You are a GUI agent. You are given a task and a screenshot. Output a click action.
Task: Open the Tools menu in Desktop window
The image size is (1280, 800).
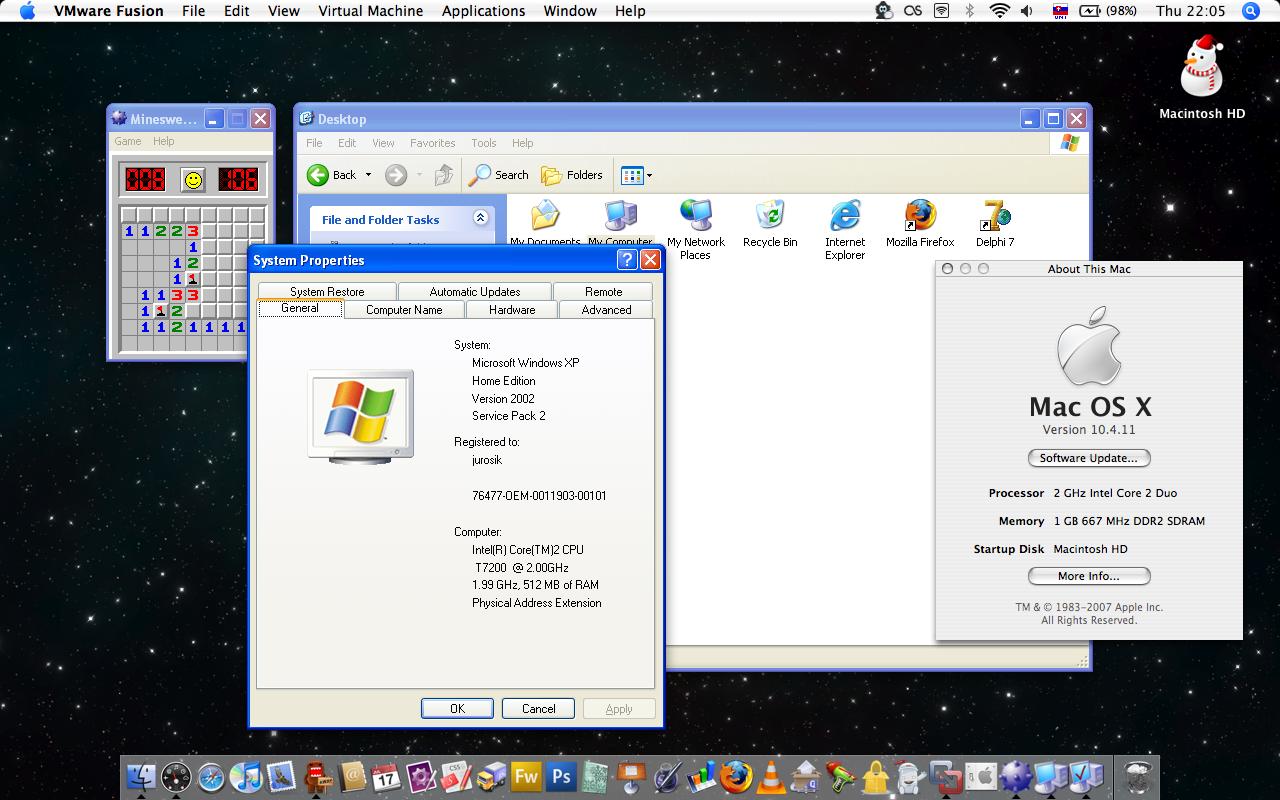click(x=484, y=143)
